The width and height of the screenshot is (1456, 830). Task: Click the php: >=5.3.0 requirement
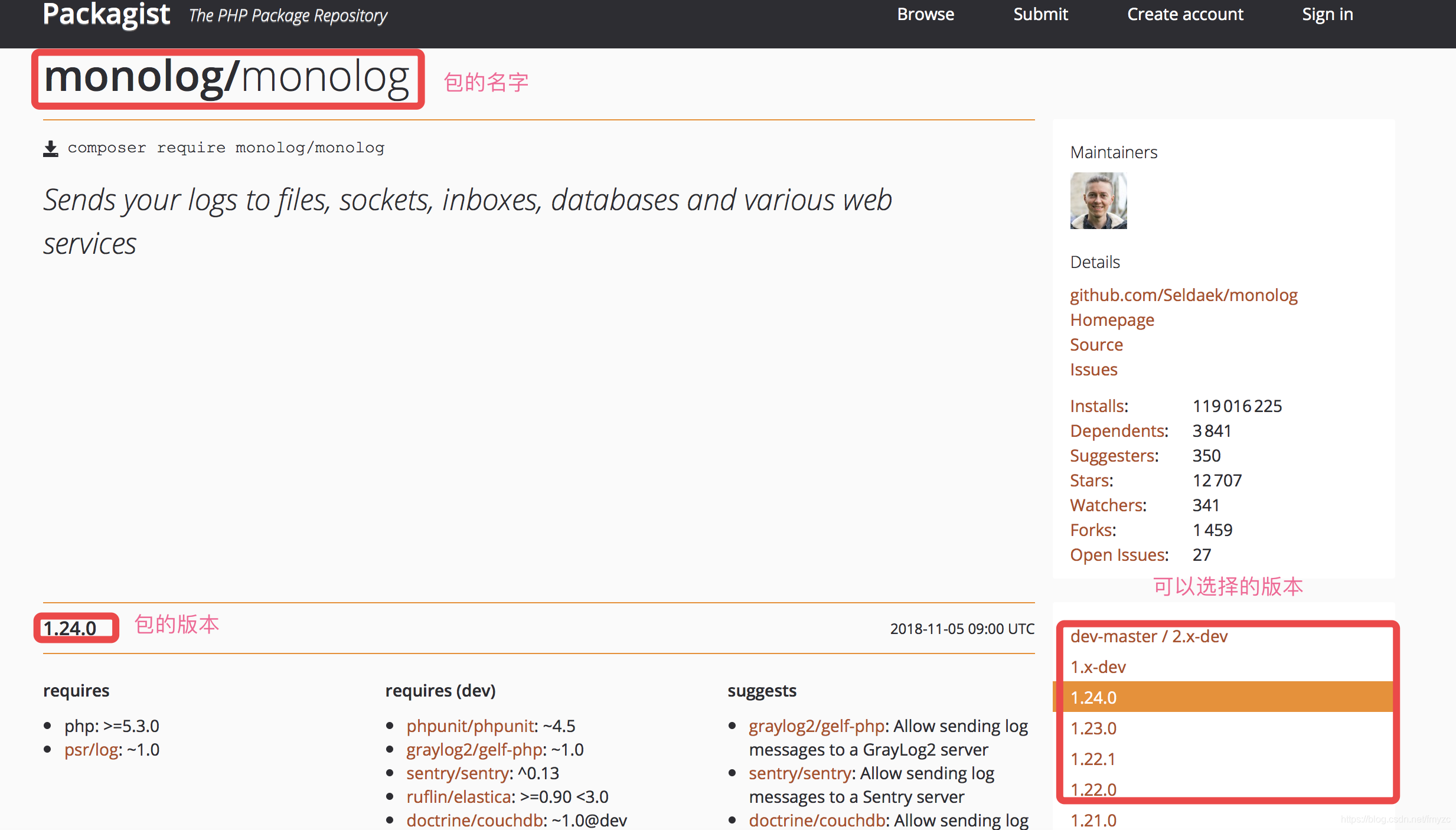pos(112,726)
